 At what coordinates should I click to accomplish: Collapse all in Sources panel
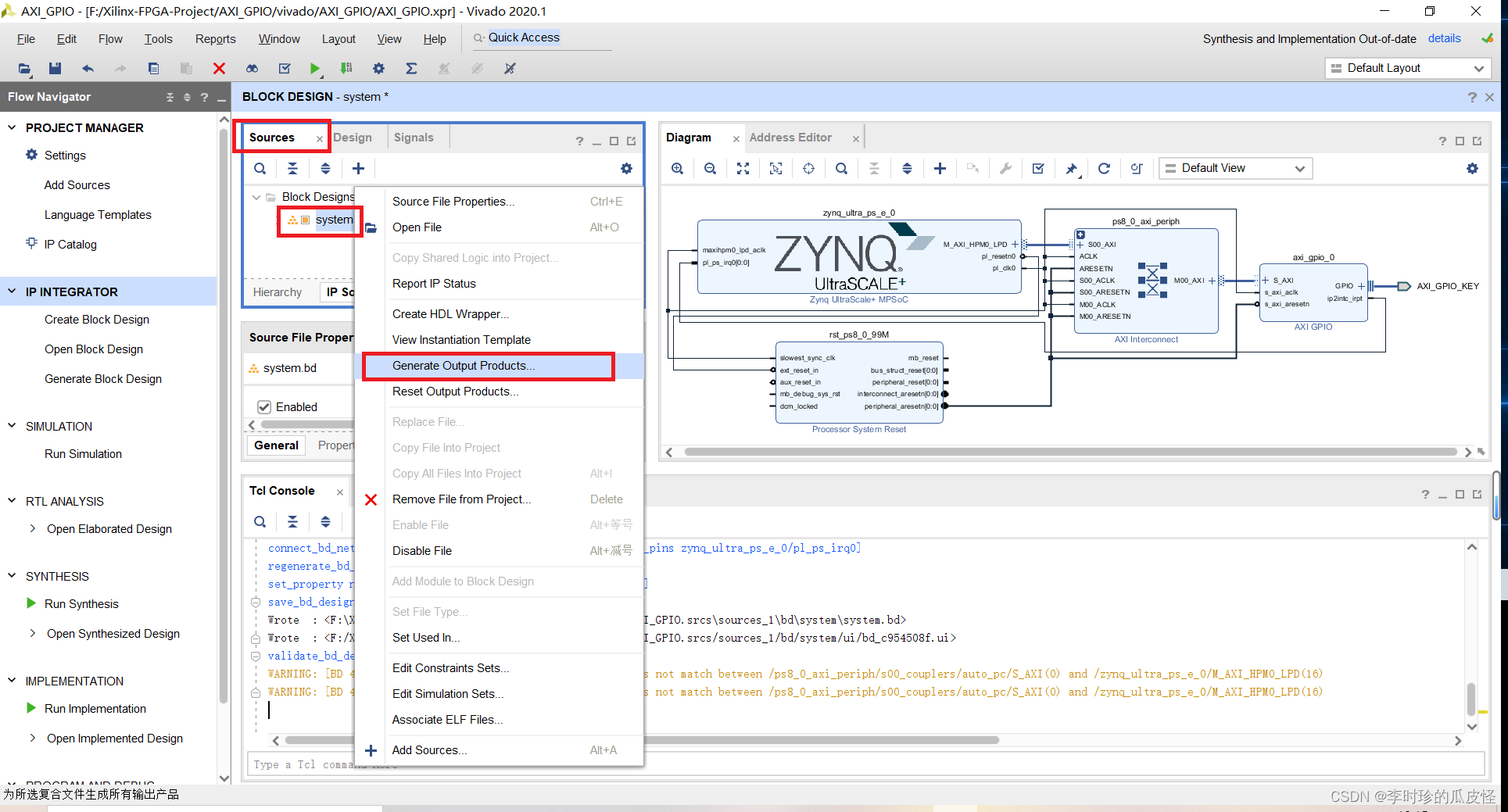click(x=292, y=169)
